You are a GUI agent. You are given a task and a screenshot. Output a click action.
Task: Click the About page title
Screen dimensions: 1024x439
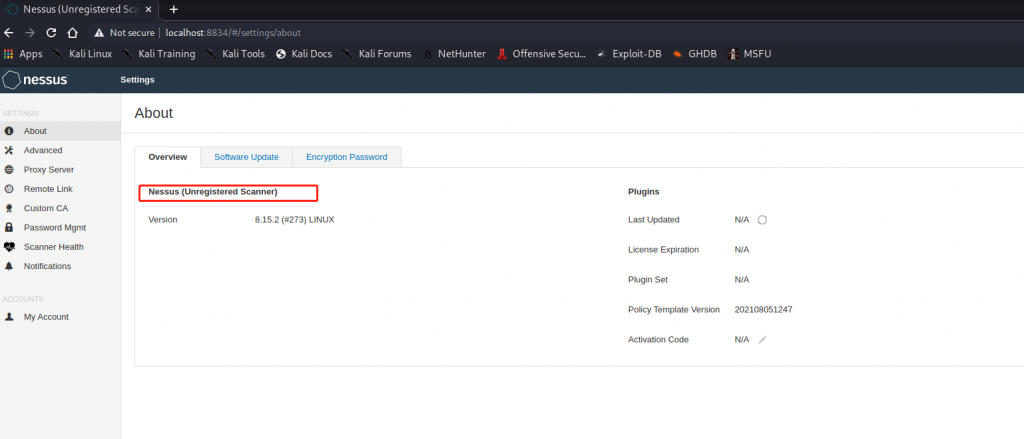[x=154, y=113]
